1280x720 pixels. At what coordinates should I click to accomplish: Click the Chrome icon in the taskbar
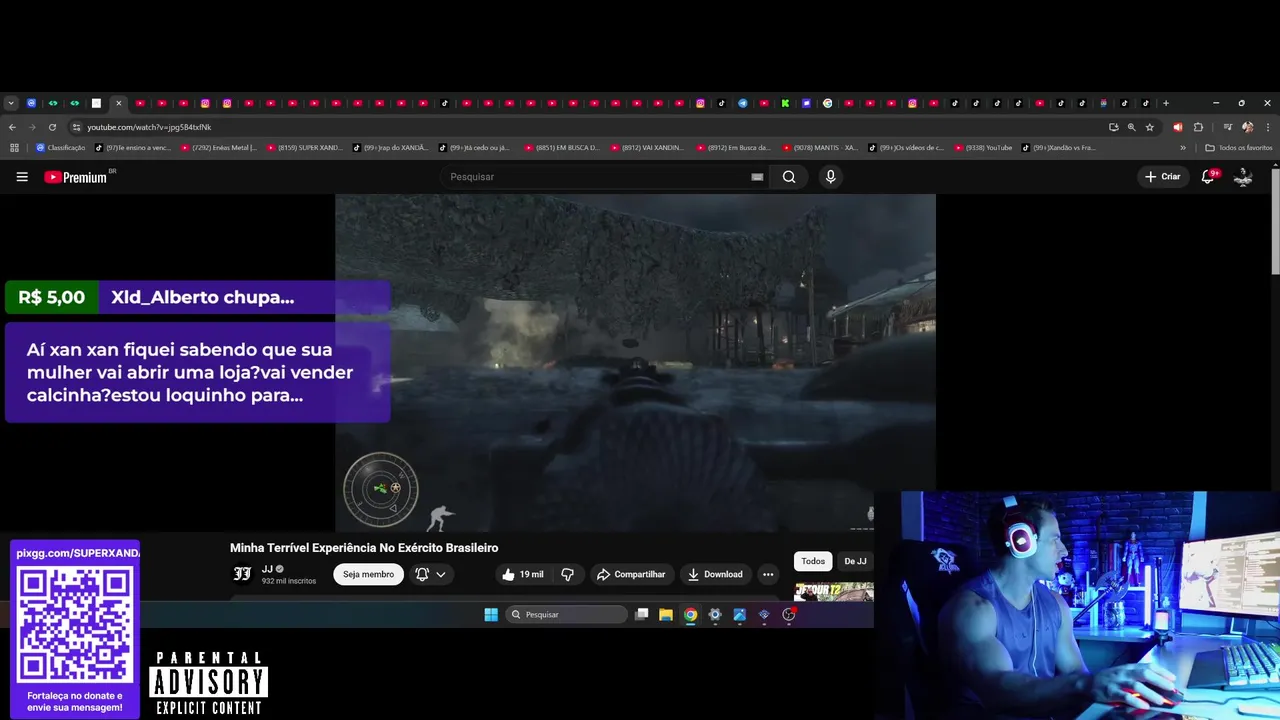pyautogui.click(x=690, y=615)
